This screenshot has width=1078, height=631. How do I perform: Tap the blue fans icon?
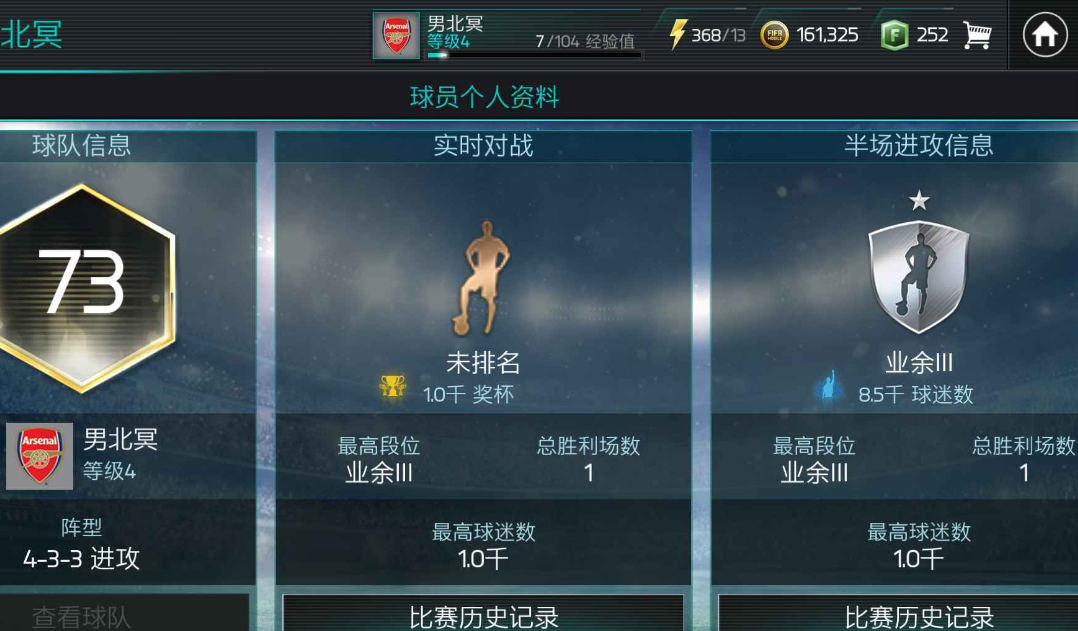coord(828,385)
